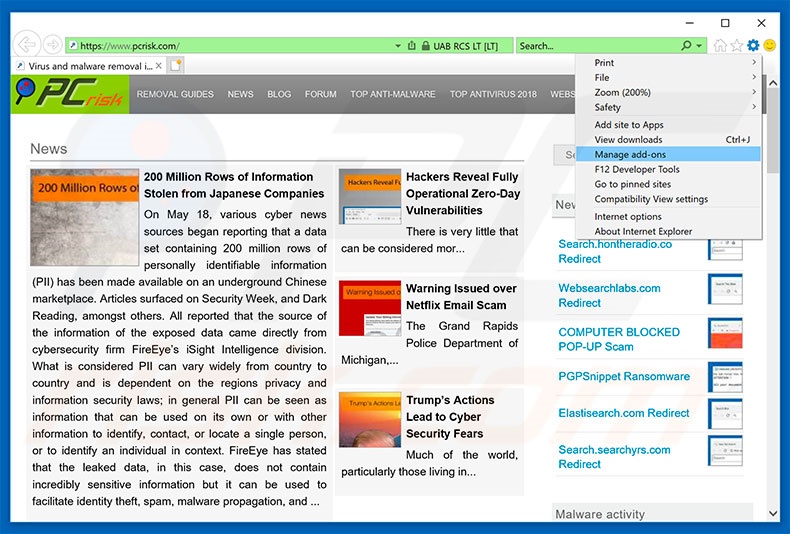Open the address bar history dropdown arrow
Screen dimensions: 790x534
click(x=398, y=46)
